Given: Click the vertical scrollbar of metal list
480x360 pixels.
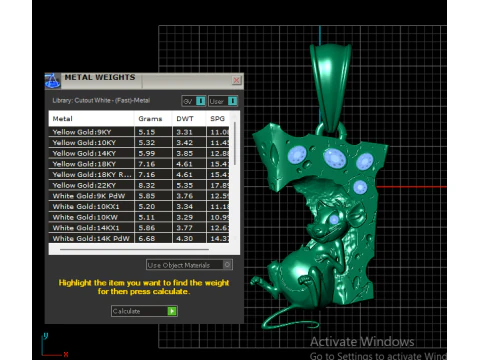Looking at the screenshot, I should pyautogui.click(x=235, y=143).
